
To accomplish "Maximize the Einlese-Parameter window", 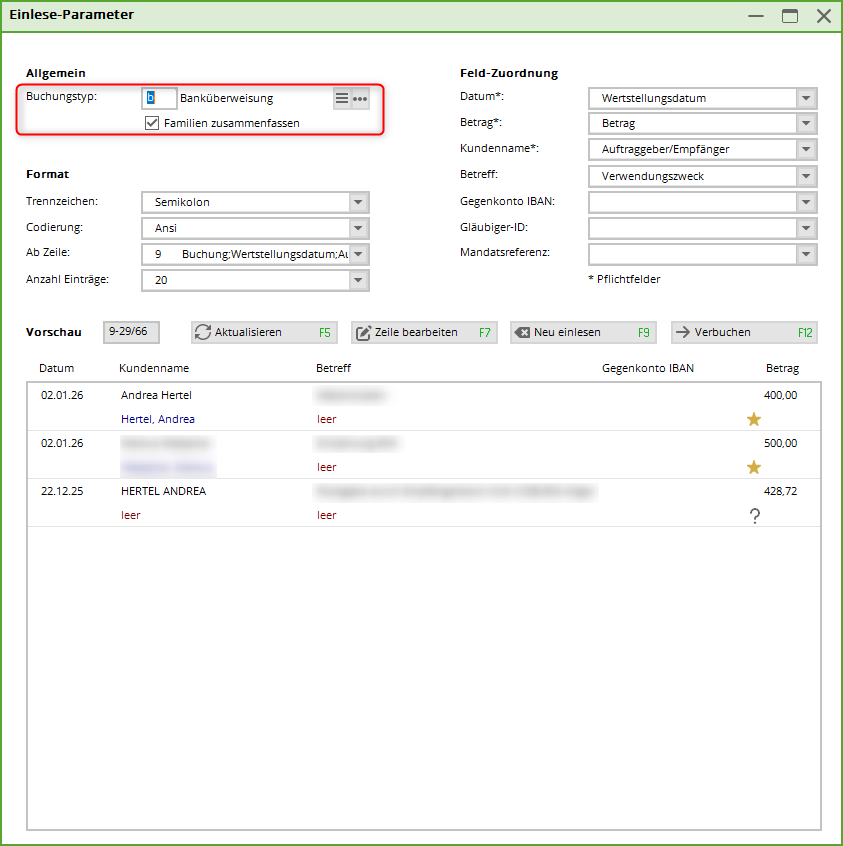I will [790, 16].
